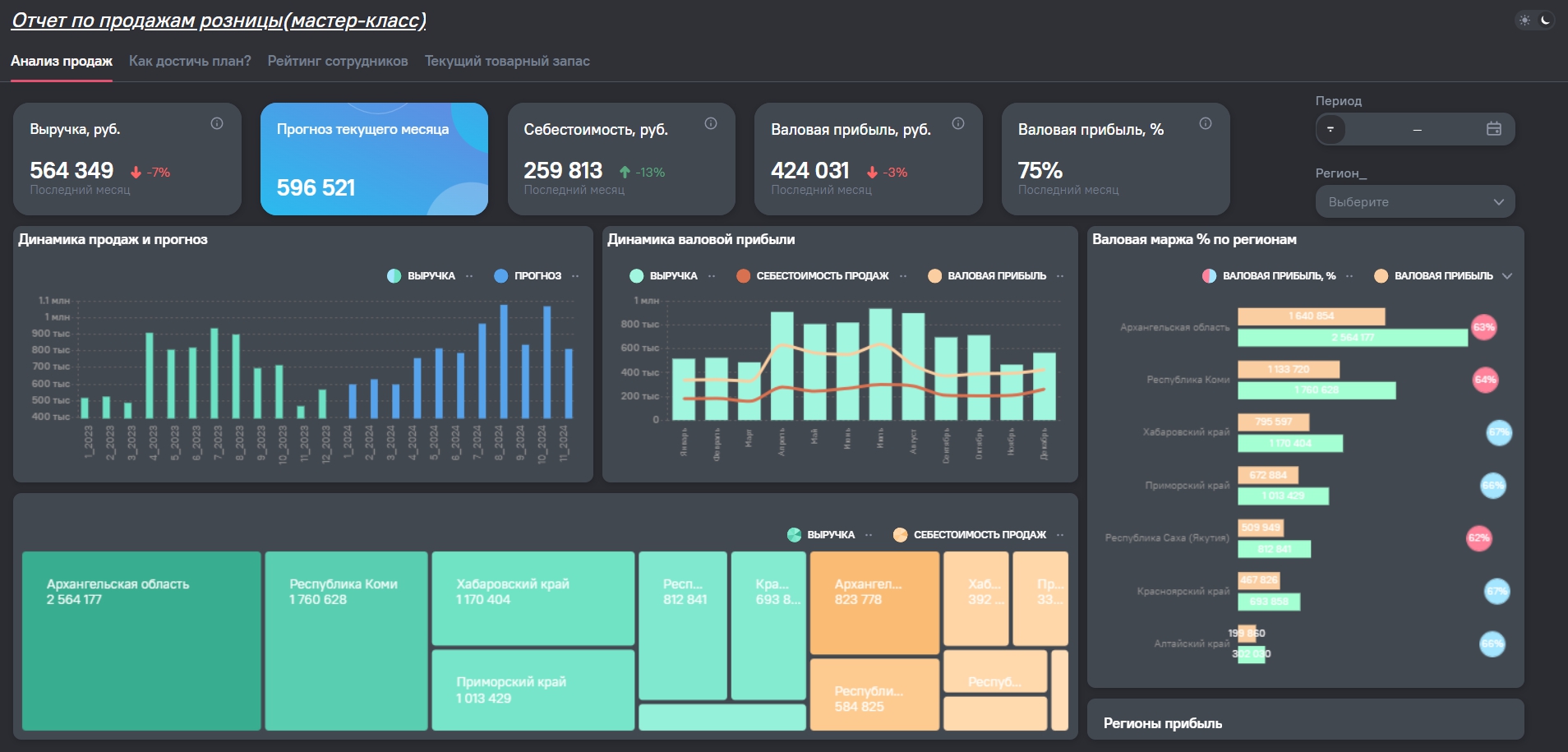Viewport: 1568px width, 752px height.
Task: Open Текущий товарный запас tab
Action: click(507, 61)
